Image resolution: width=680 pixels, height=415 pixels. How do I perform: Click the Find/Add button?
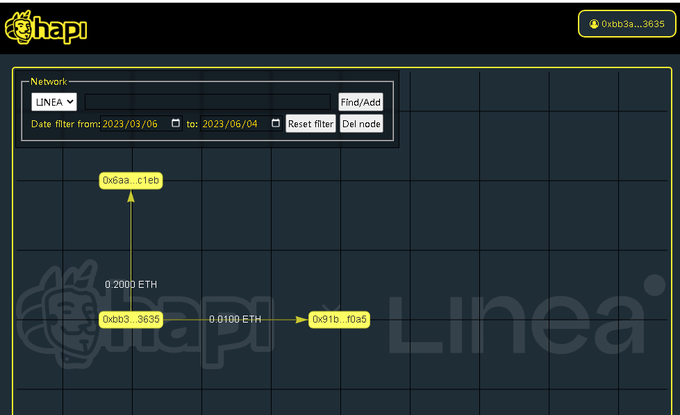click(360, 102)
